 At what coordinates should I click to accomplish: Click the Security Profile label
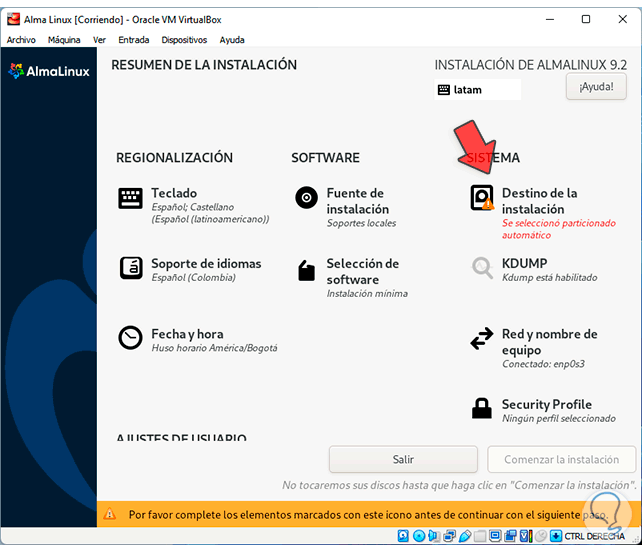(547, 404)
